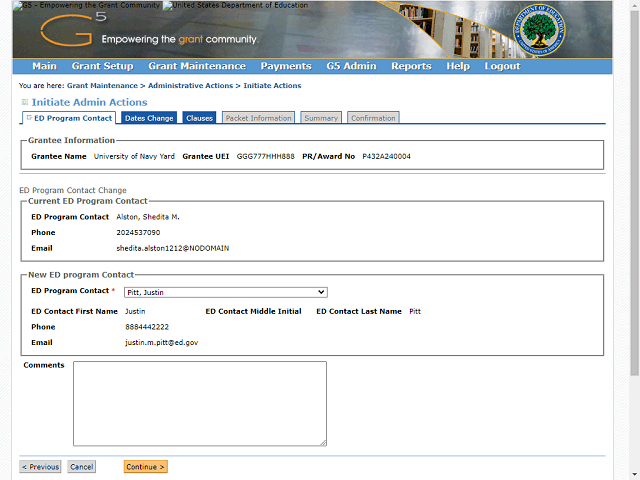Select the ED Program Contact tab
The image size is (640, 480).
point(69,118)
